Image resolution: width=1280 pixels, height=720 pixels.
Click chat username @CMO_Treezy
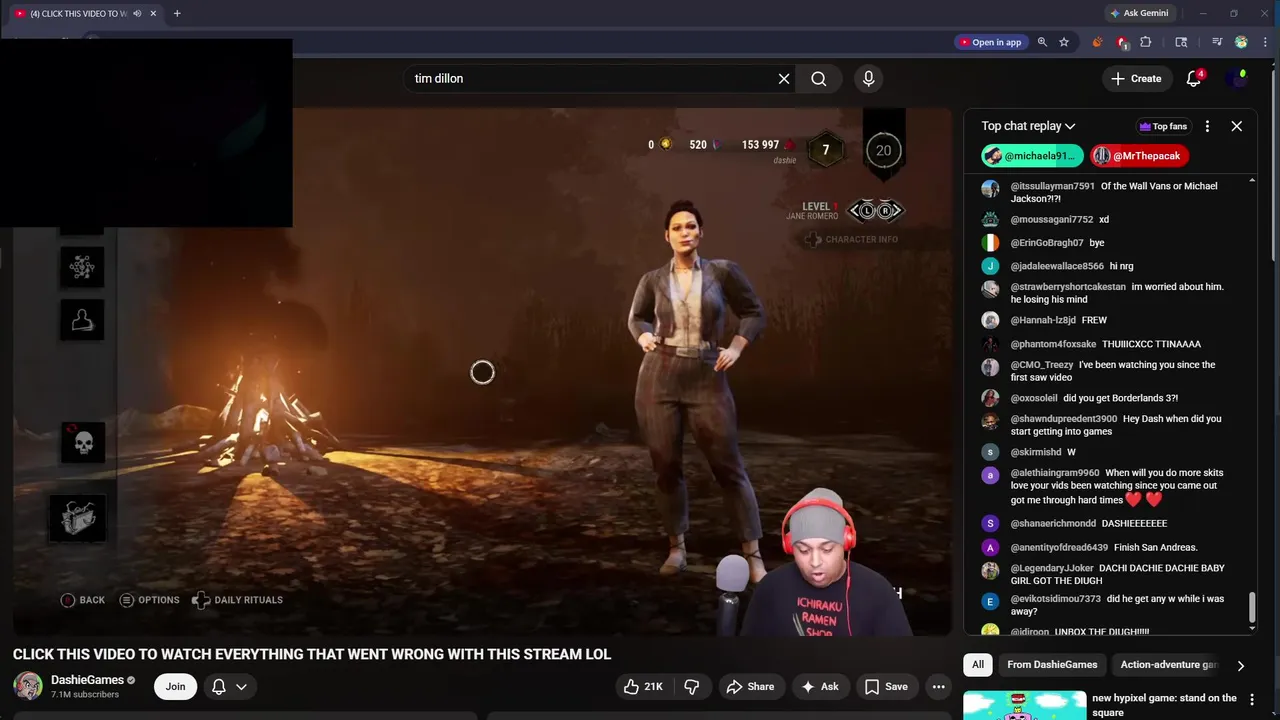click(x=1041, y=365)
